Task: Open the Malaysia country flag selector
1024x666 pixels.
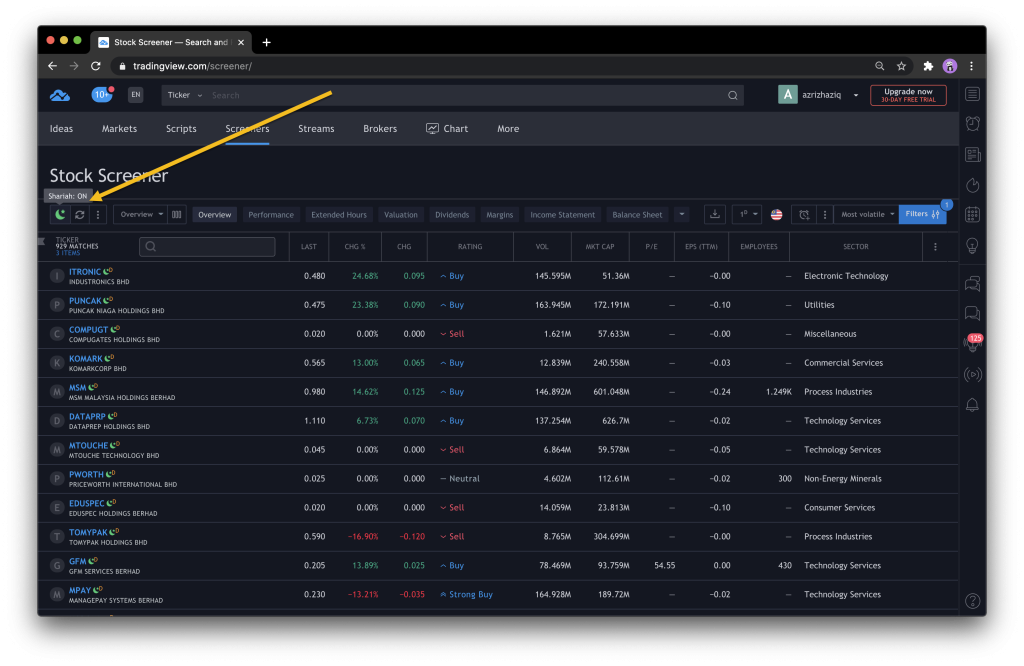Action: (x=776, y=214)
